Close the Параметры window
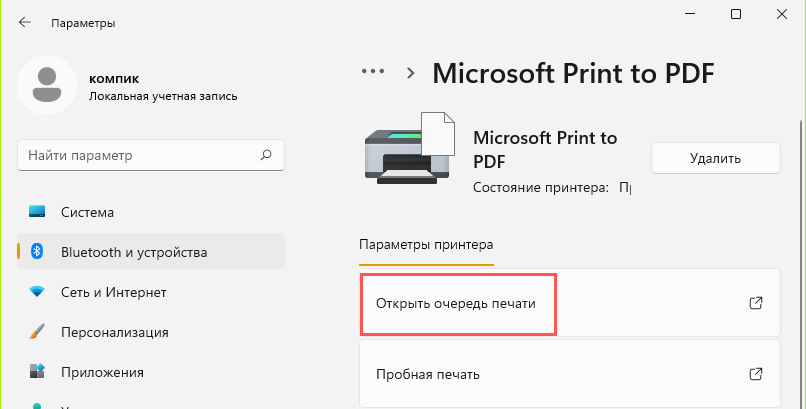Image resolution: width=806 pixels, height=409 pixels. pos(783,15)
